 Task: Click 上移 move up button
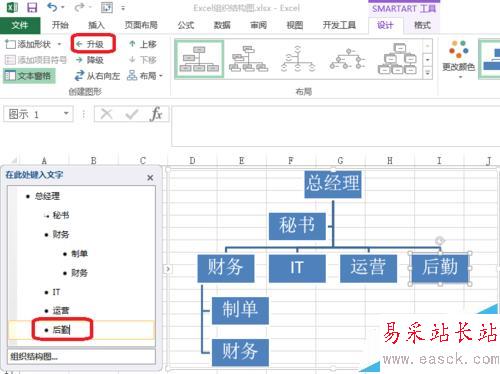[x=143, y=44]
